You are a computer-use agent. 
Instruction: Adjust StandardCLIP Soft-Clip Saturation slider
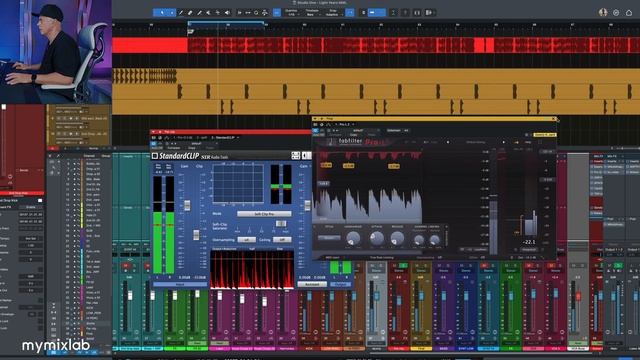pyautogui.click(x=281, y=224)
